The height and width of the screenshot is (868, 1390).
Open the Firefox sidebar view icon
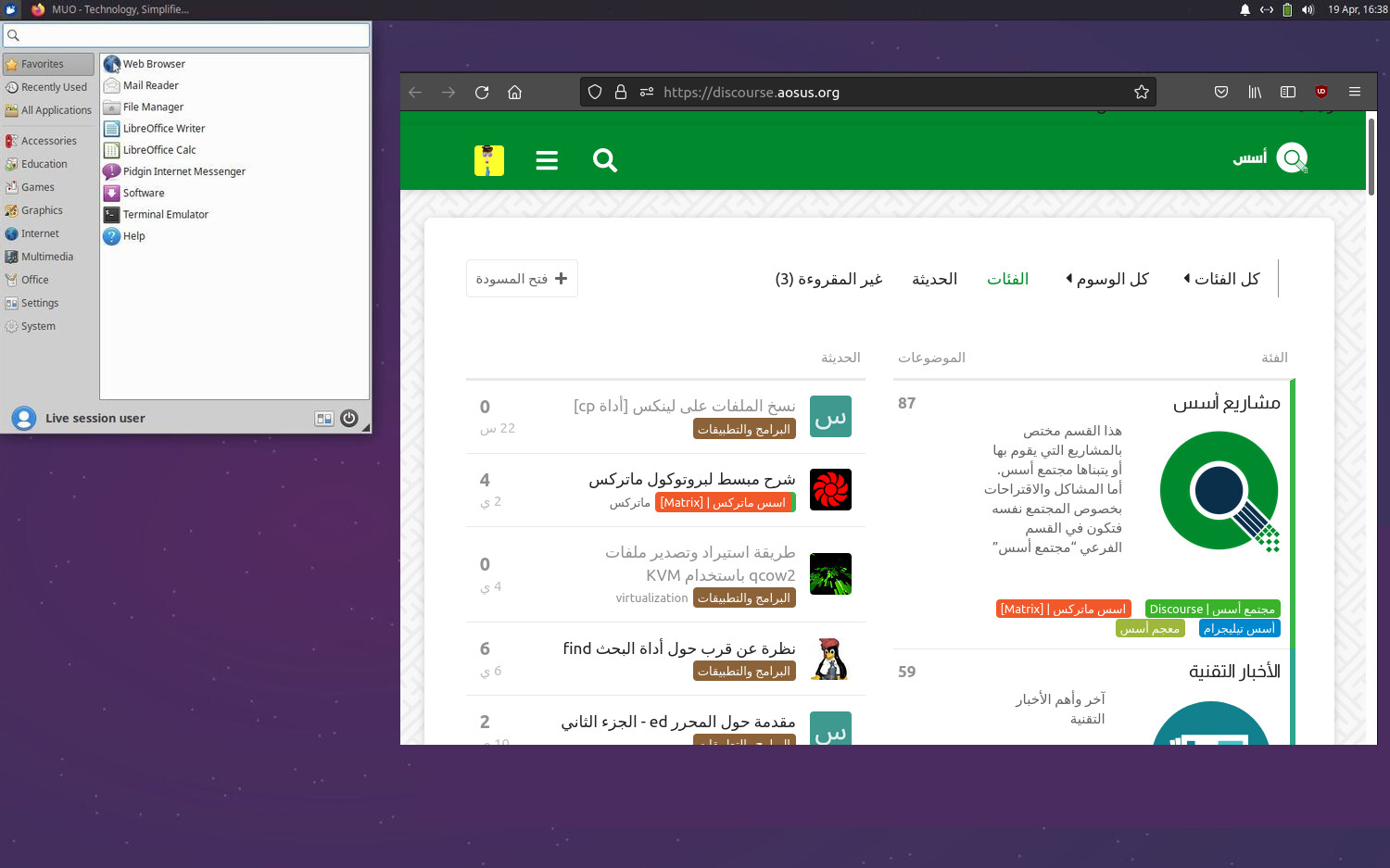point(1288,93)
